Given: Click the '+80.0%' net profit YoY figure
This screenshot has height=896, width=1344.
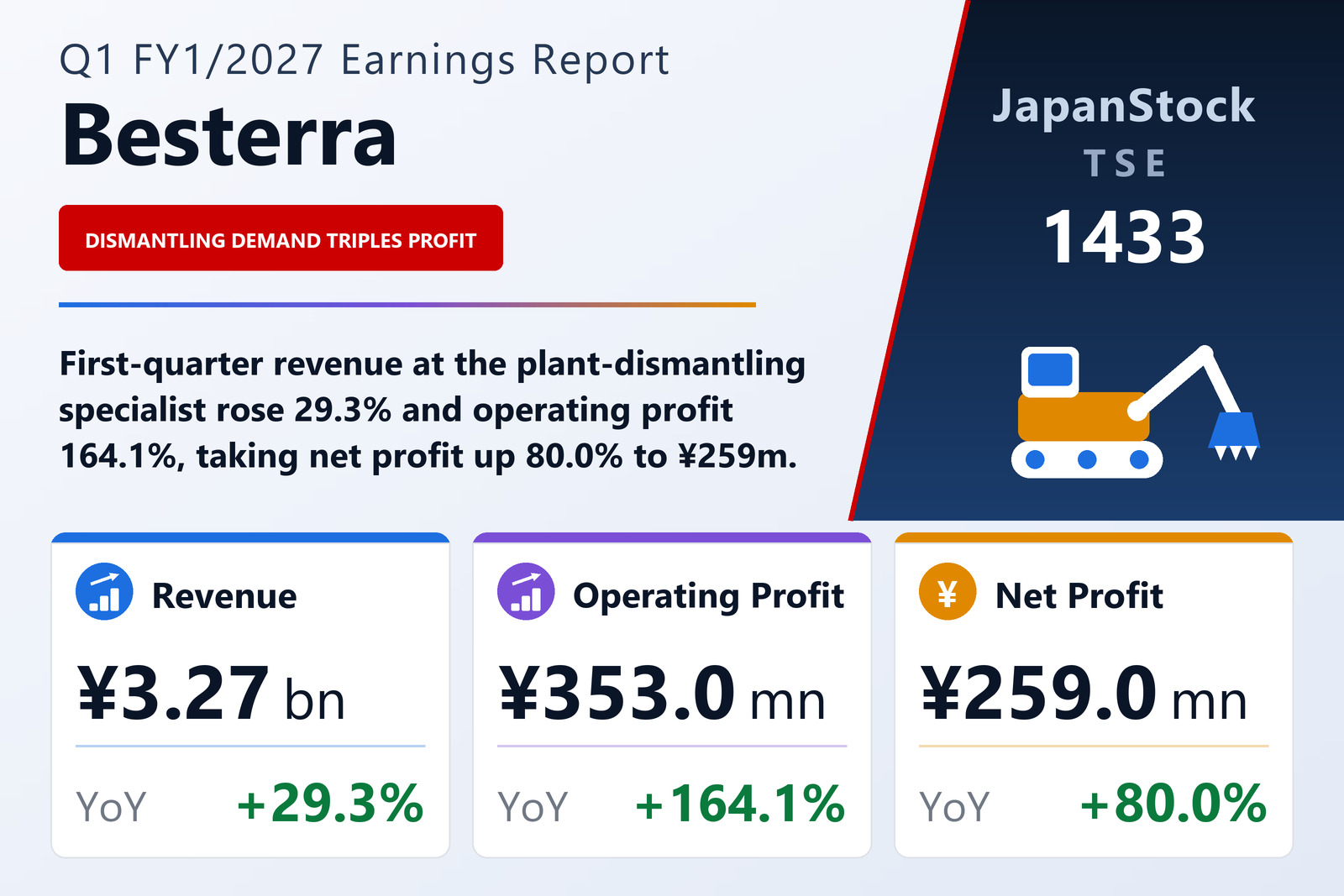Looking at the screenshot, I should tap(1173, 804).
